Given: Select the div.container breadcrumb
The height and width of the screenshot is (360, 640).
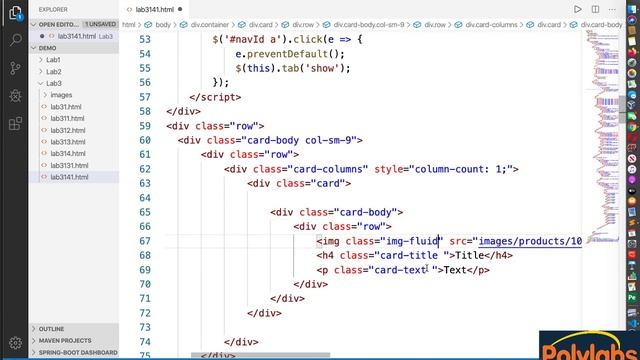Looking at the screenshot, I should coord(210,25).
